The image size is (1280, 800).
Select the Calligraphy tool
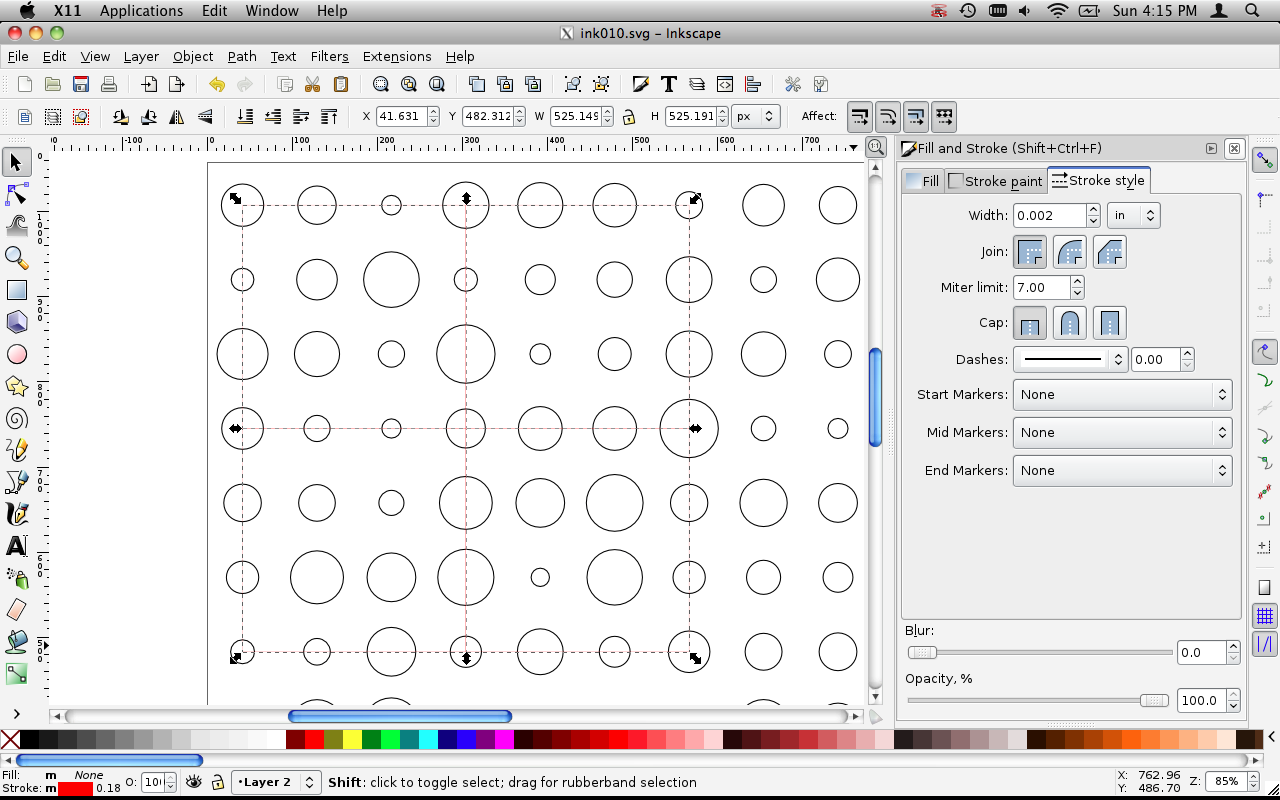pos(17,514)
